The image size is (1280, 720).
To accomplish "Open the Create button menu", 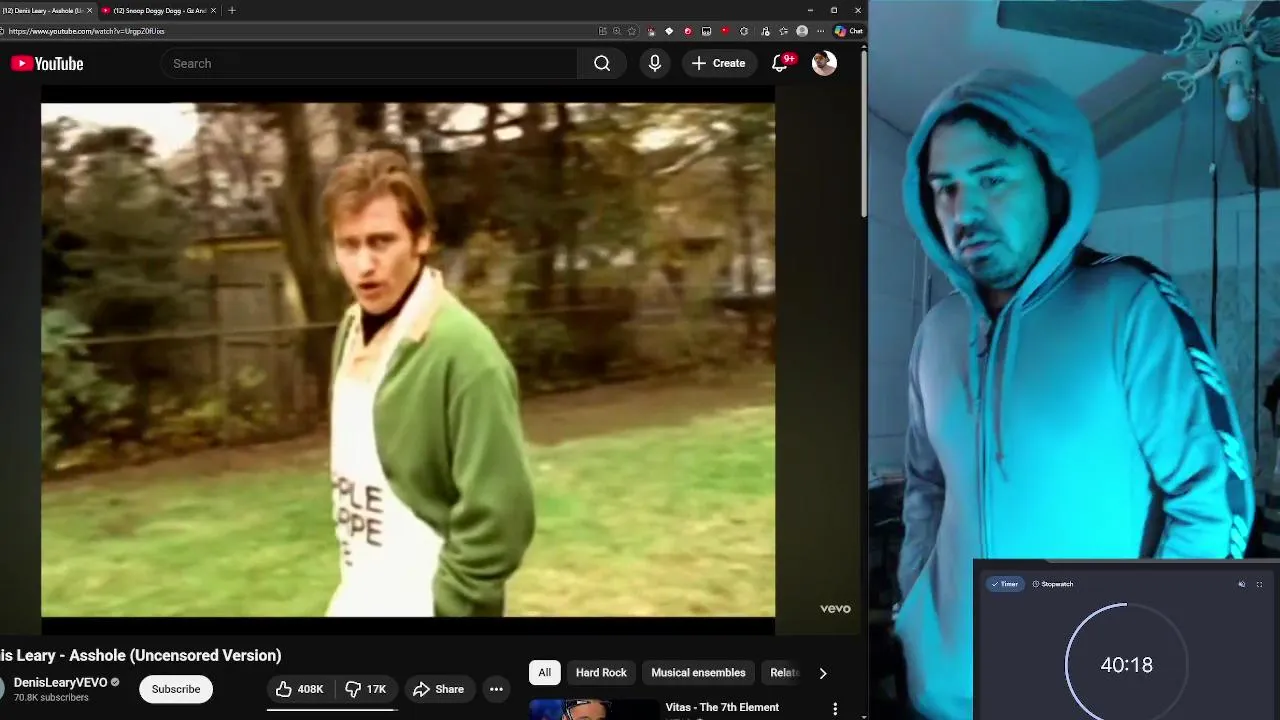I will coord(718,63).
